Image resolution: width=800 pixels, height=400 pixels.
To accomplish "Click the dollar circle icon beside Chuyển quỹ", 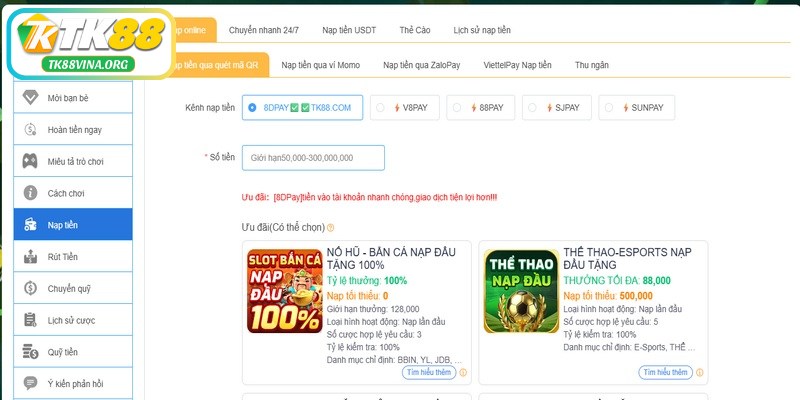I will tap(31, 288).
